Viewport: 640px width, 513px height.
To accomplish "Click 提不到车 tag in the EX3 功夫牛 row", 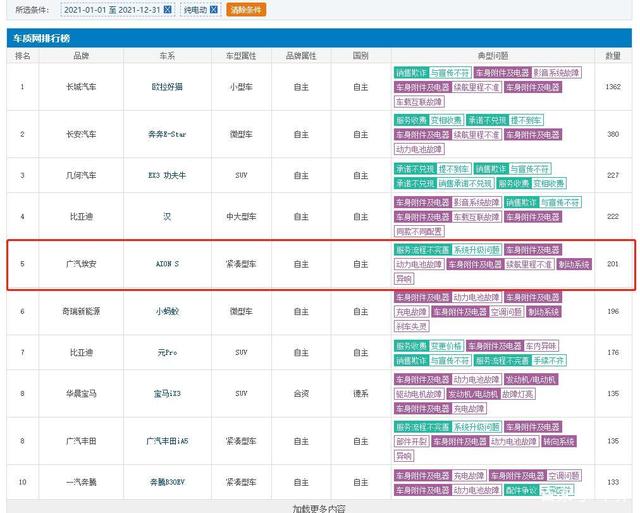I will click(x=454, y=169).
